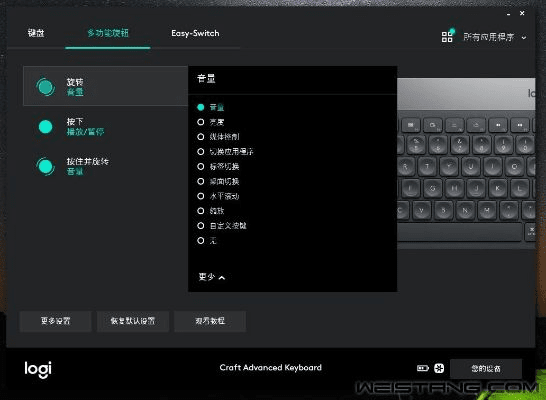
Task: Click the Craft keyboard image
Action: pos(466,163)
